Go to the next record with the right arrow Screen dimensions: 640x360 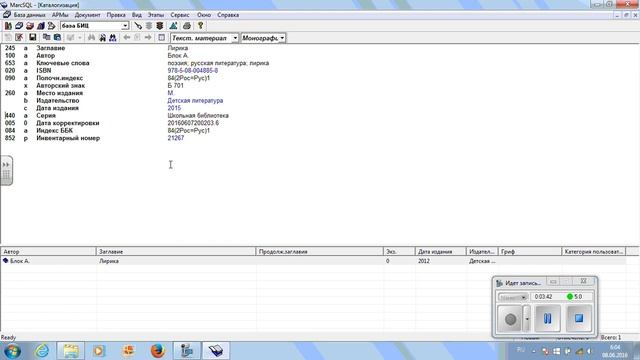pyautogui.click(x=148, y=38)
